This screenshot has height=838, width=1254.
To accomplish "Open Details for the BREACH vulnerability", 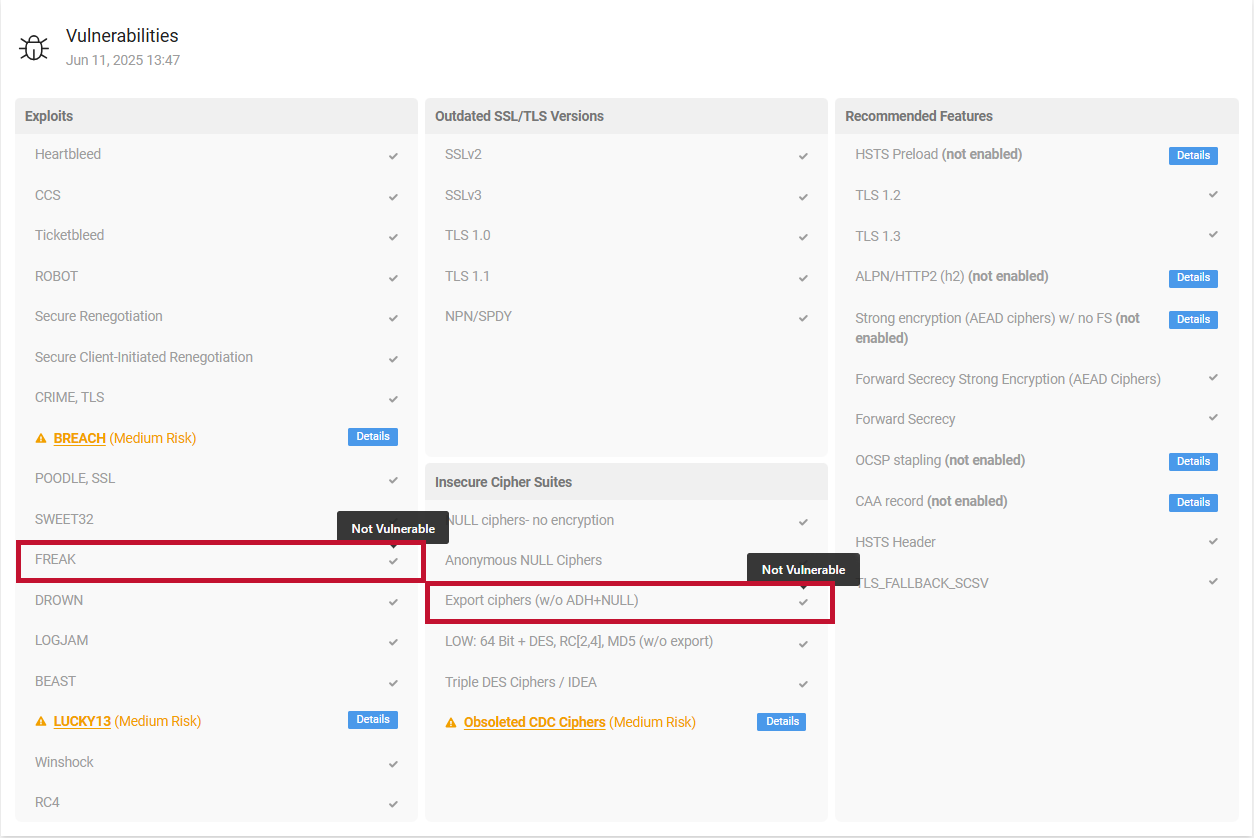I will 372,436.
